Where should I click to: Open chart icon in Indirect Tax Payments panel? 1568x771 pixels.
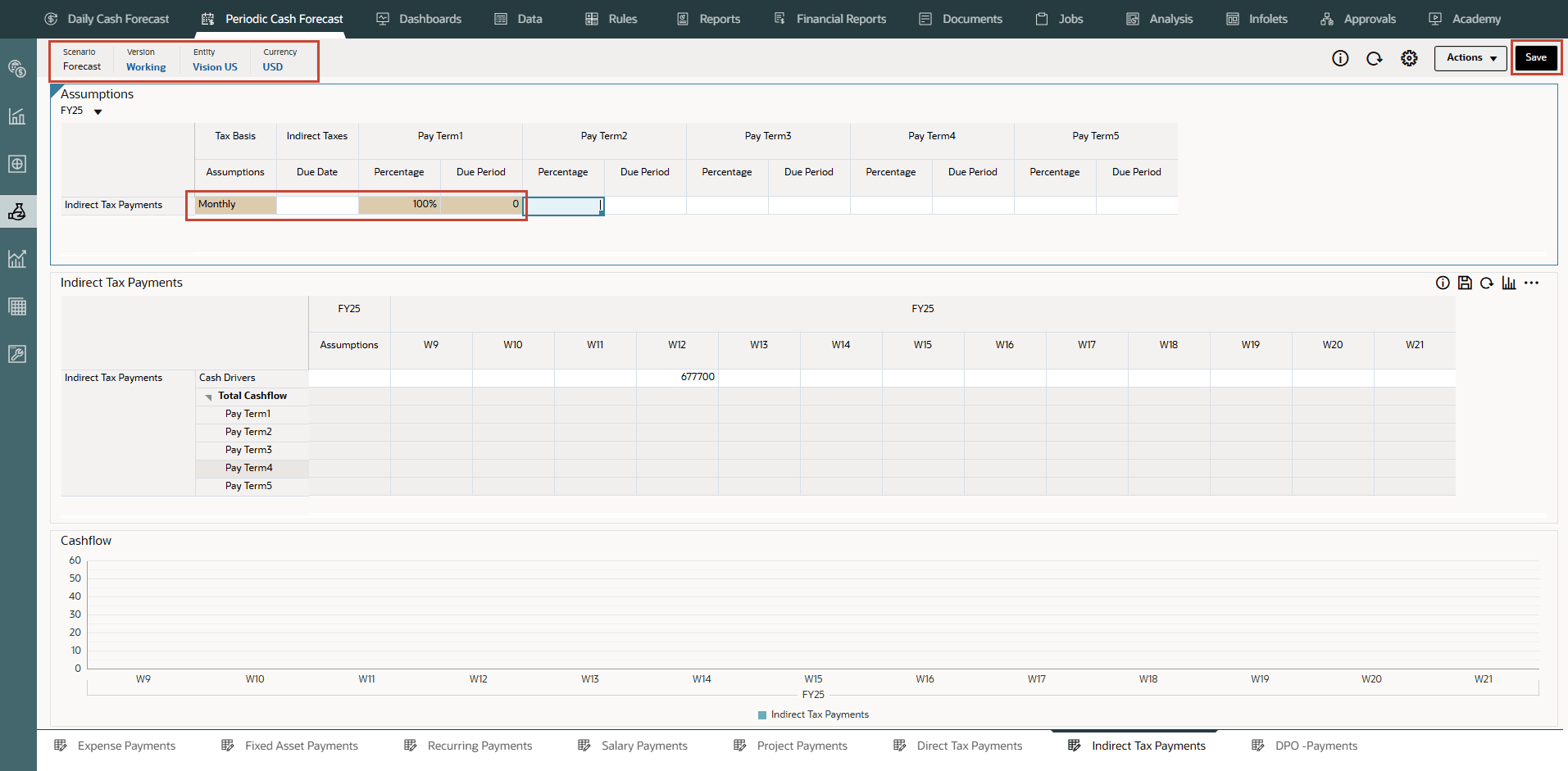click(x=1509, y=283)
